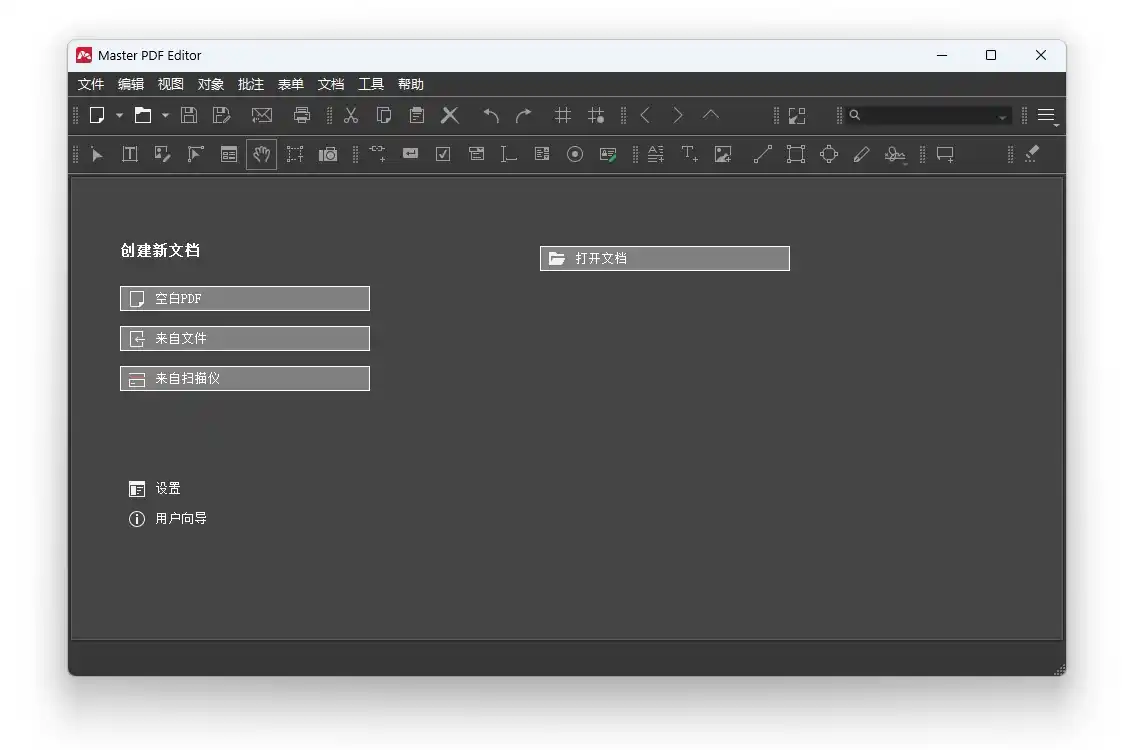Click the cut scissors icon
The height and width of the screenshot is (750, 1134).
pos(351,115)
